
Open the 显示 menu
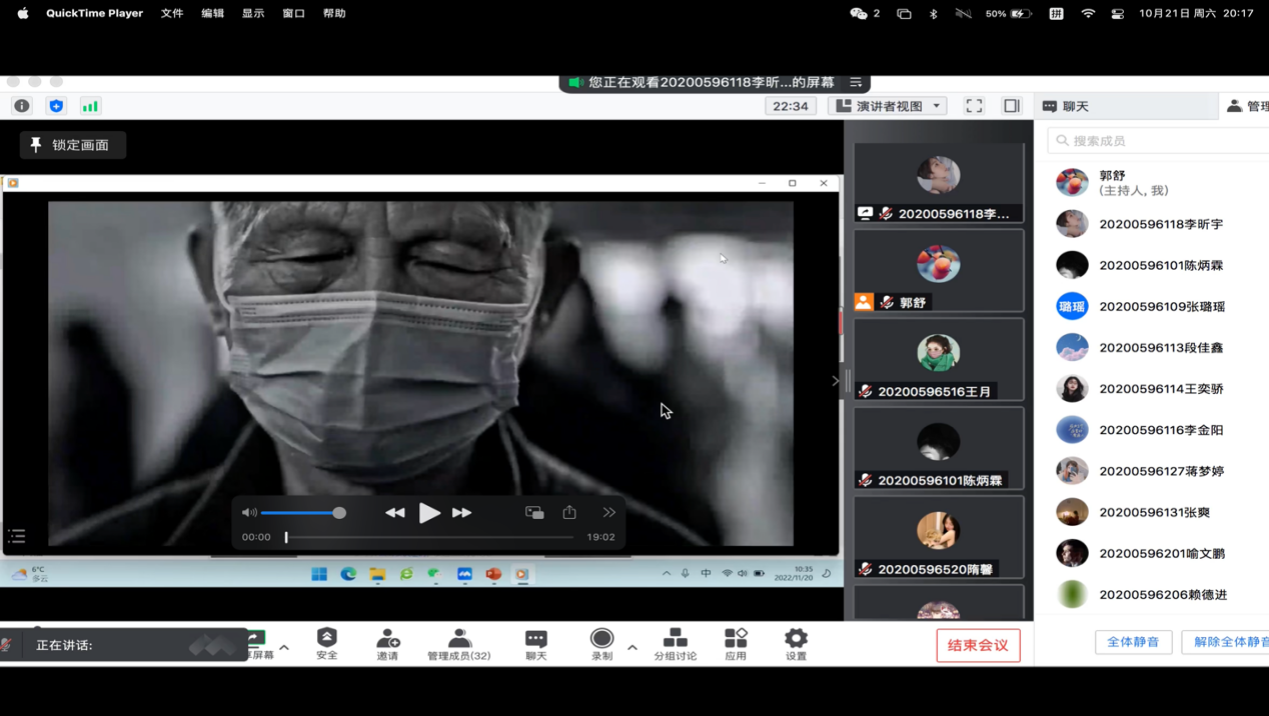pos(253,13)
